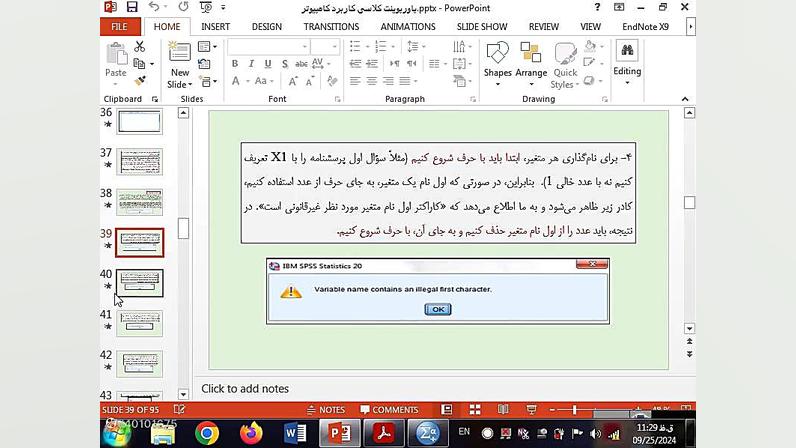Open Shape Effects option
Viewport: 796px width, 448px height.
point(589,81)
